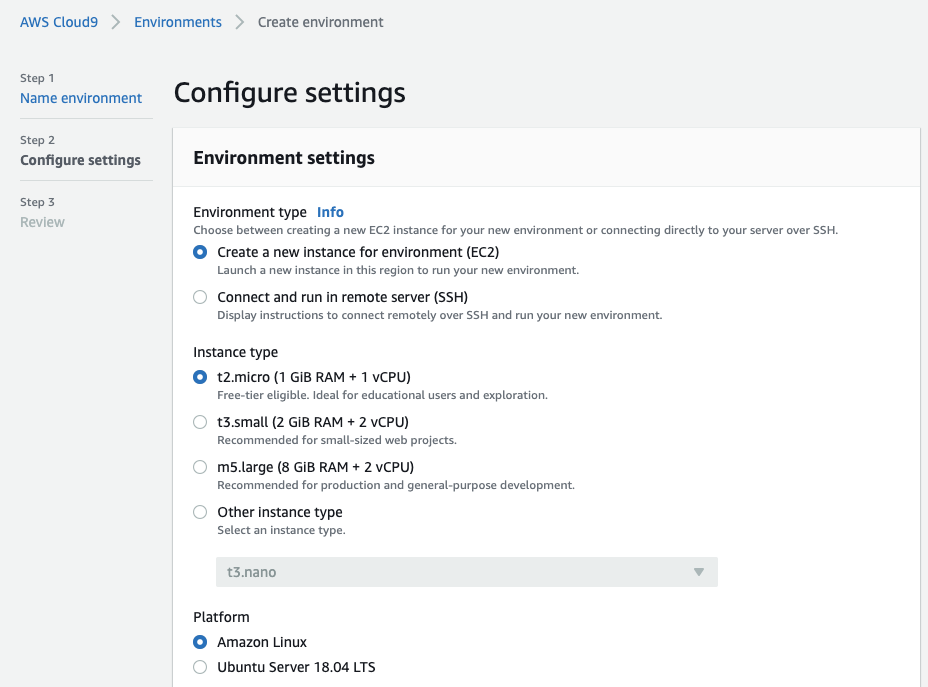Click the AWS Cloud9 breadcrumb link
The image size is (928, 687).
tap(59, 22)
